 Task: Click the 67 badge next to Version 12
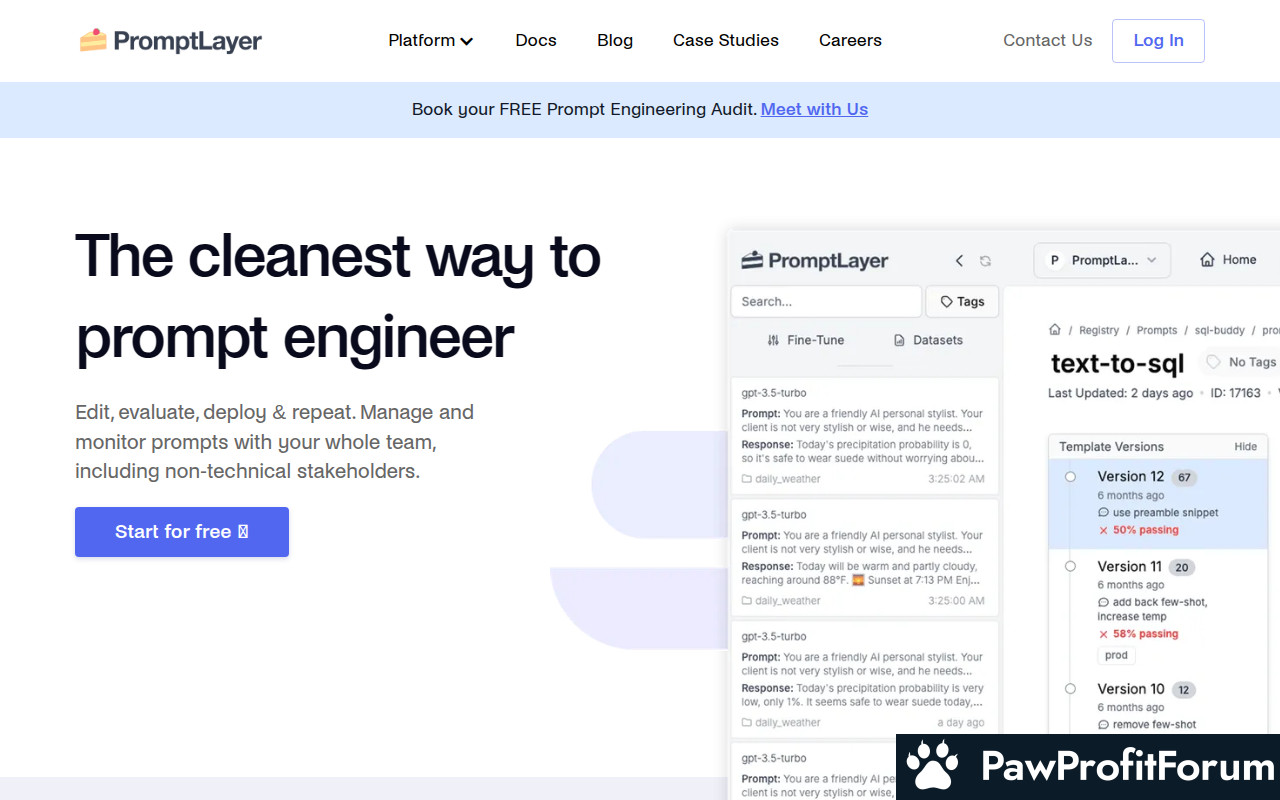click(1184, 478)
